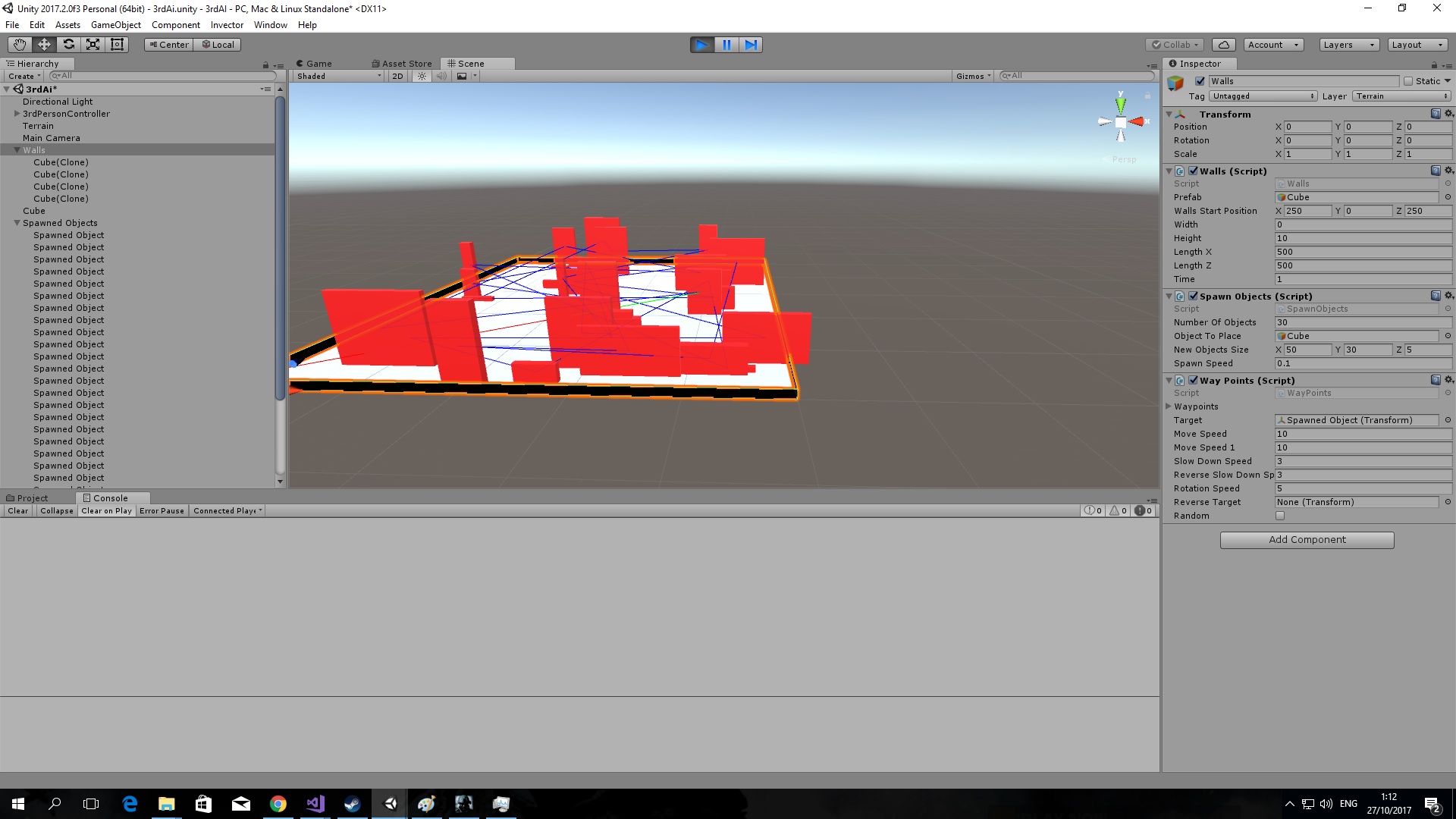Open Transform component help book icon
Image resolution: width=1456 pixels, height=819 pixels.
point(1436,114)
